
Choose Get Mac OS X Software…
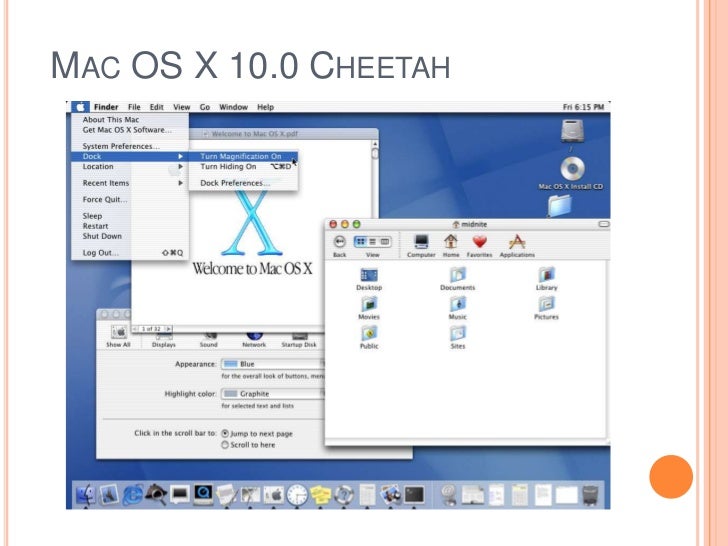click(130, 130)
